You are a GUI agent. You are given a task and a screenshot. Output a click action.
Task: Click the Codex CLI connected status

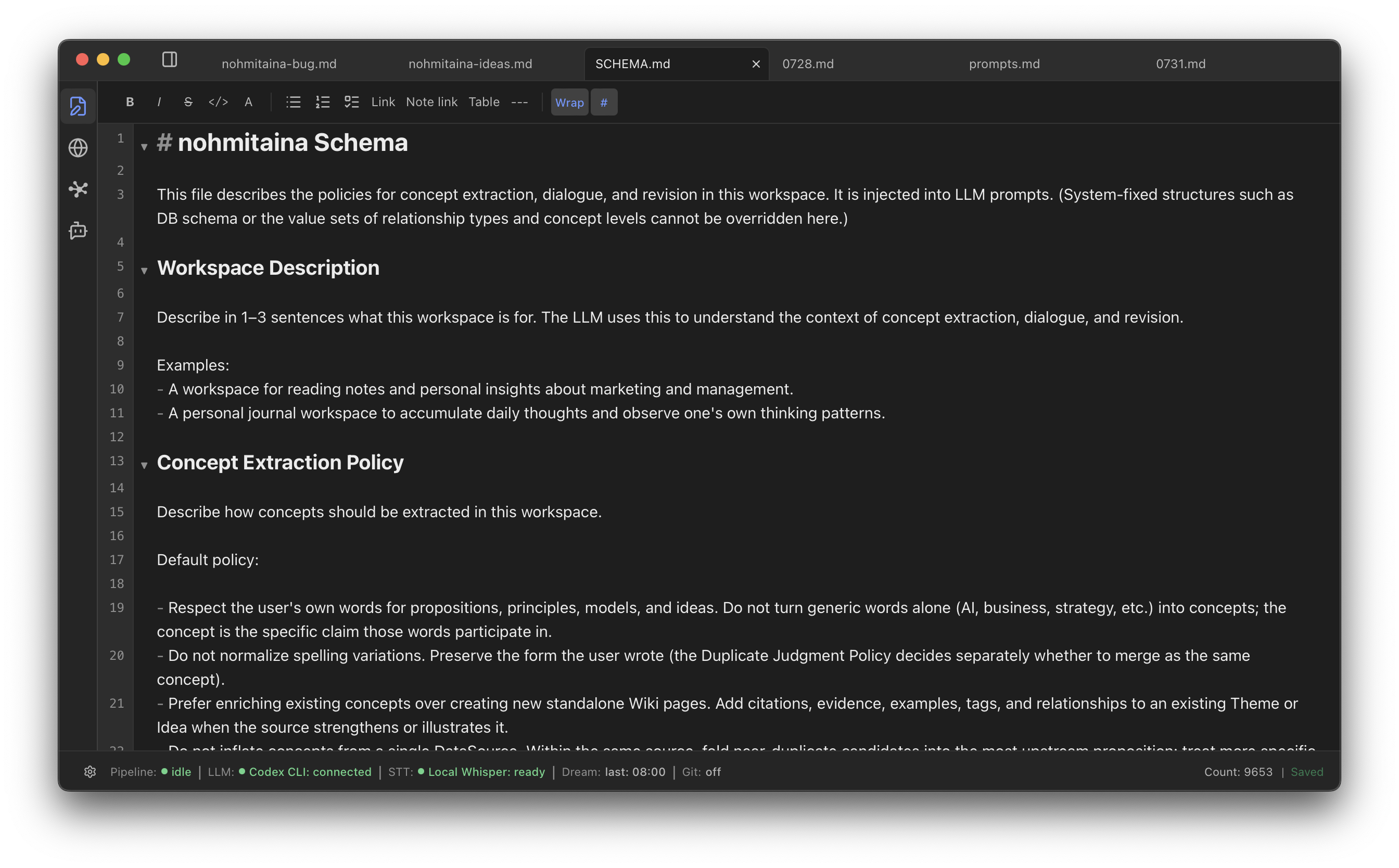point(289,772)
